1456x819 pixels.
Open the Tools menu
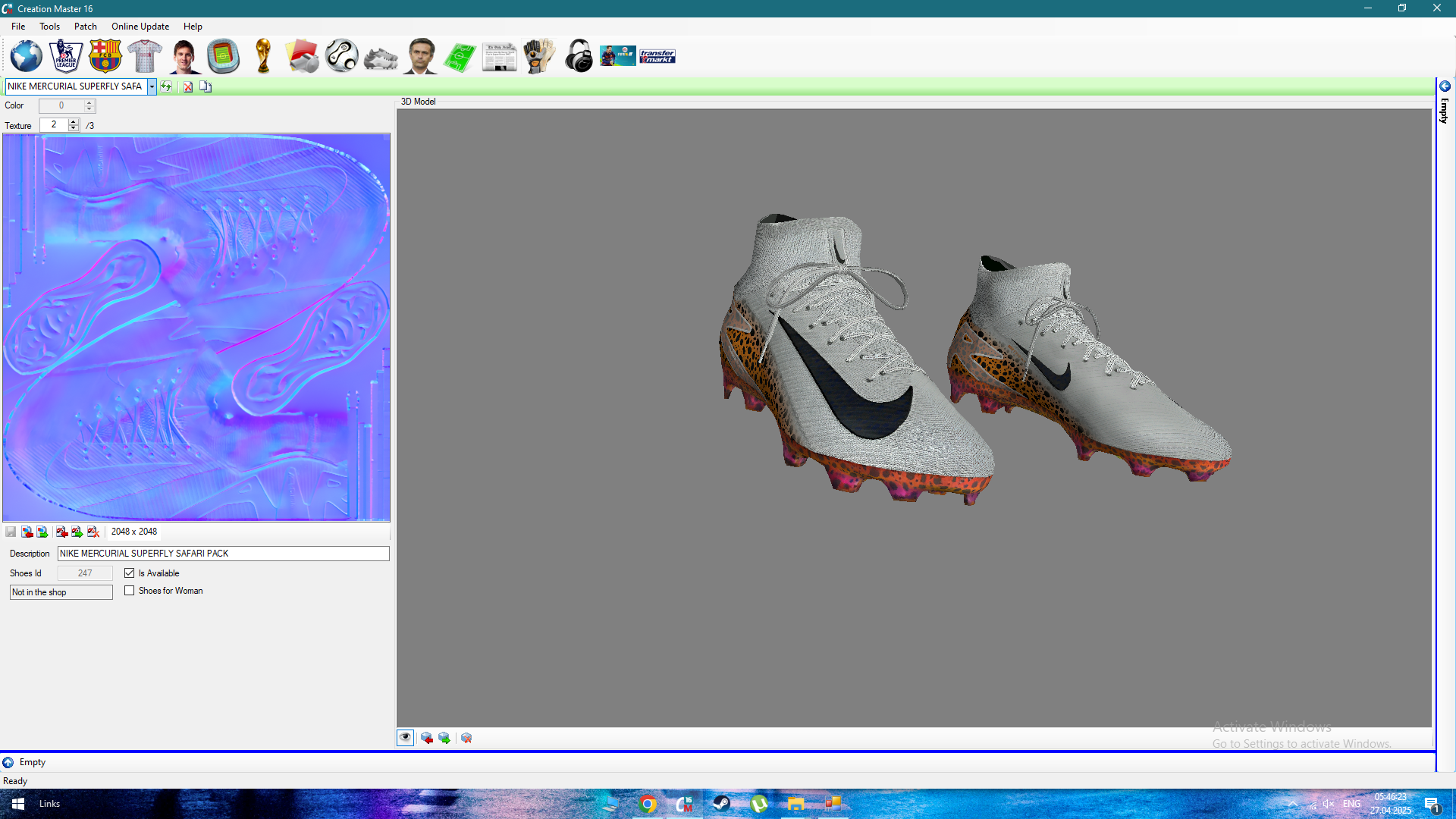(50, 27)
